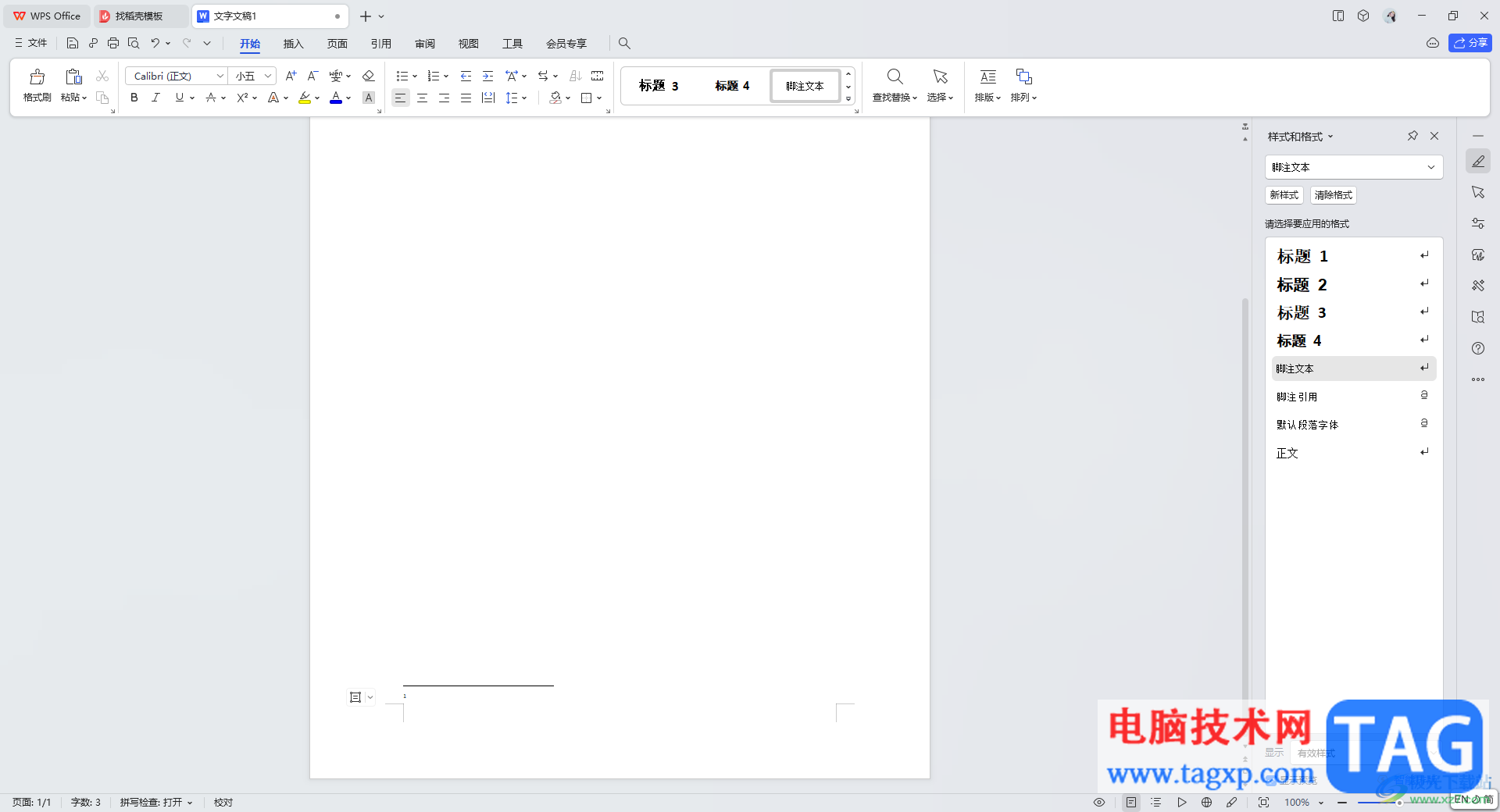Toggle center text alignment
1500x812 pixels.
tap(422, 98)
